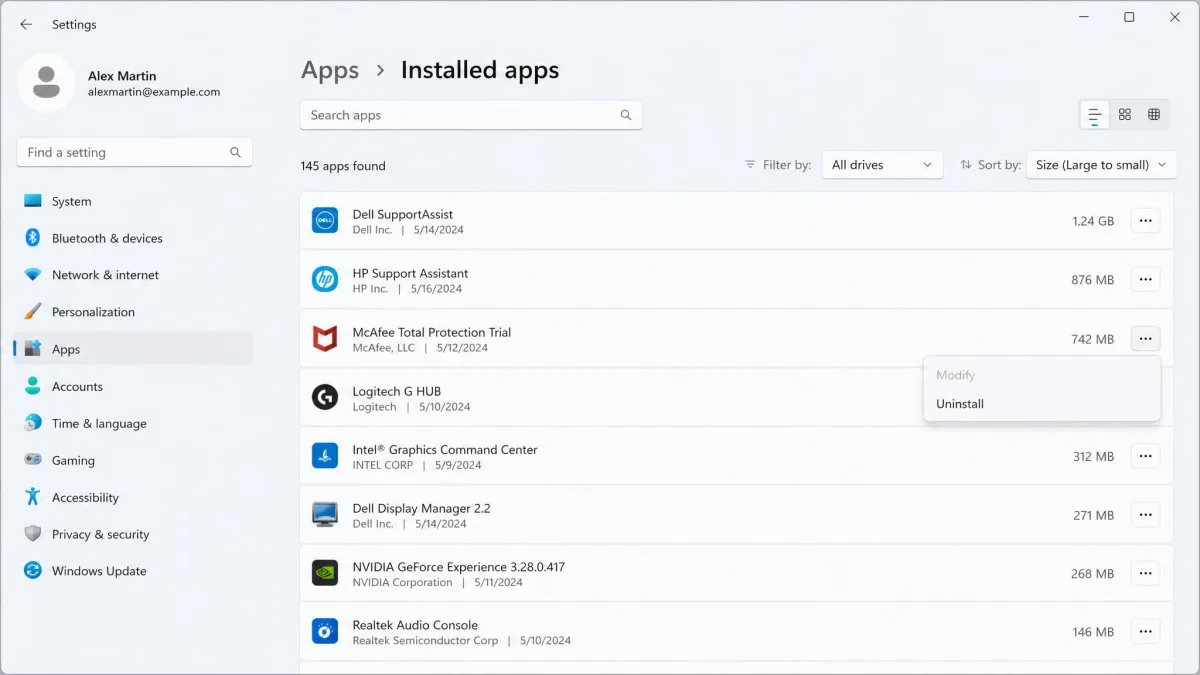
Task: Click the 742 MB size value
Action: (x=1093, y=339)
